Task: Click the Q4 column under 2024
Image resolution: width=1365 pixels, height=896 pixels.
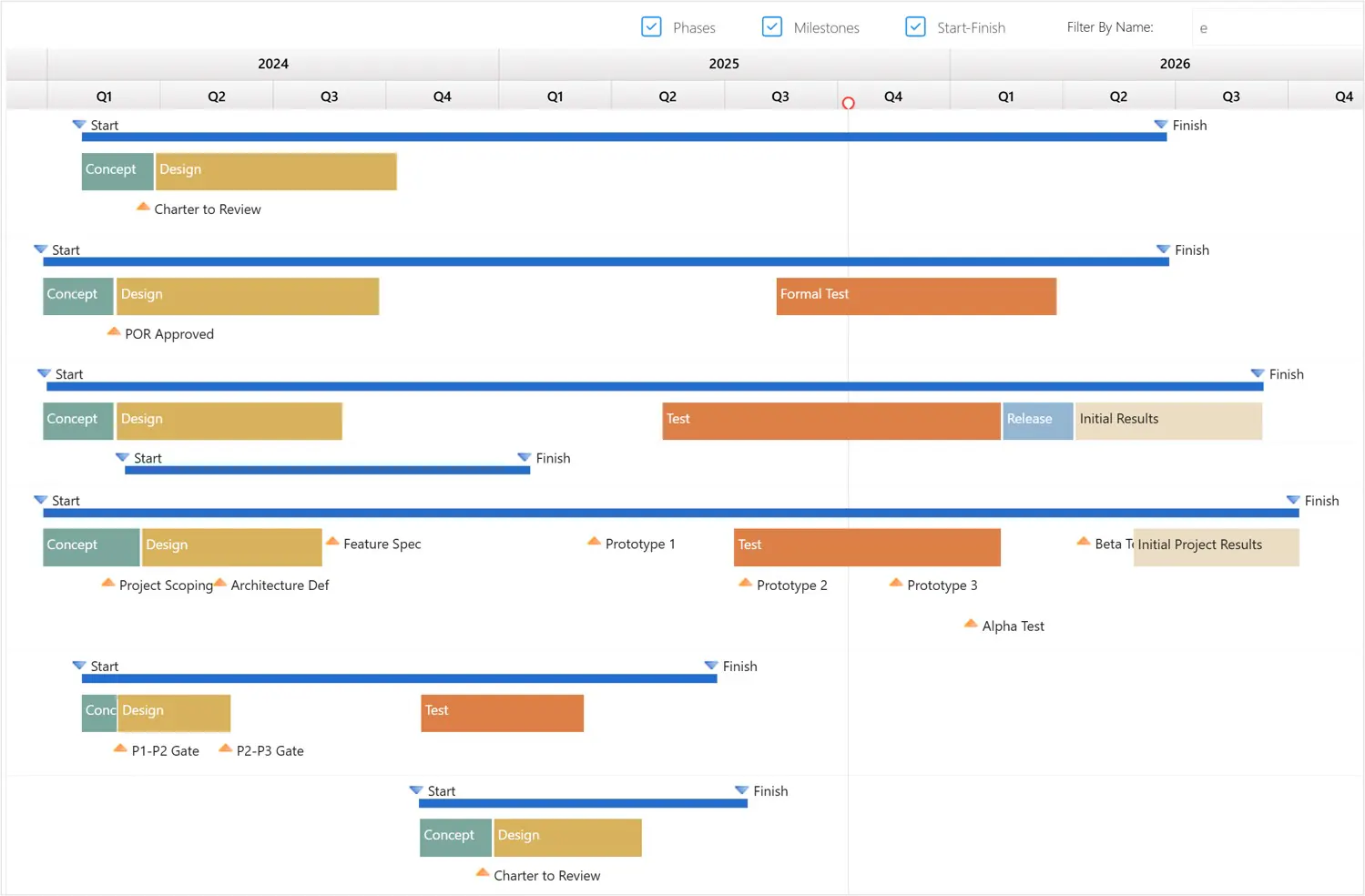Action: [x=443, y=96]
